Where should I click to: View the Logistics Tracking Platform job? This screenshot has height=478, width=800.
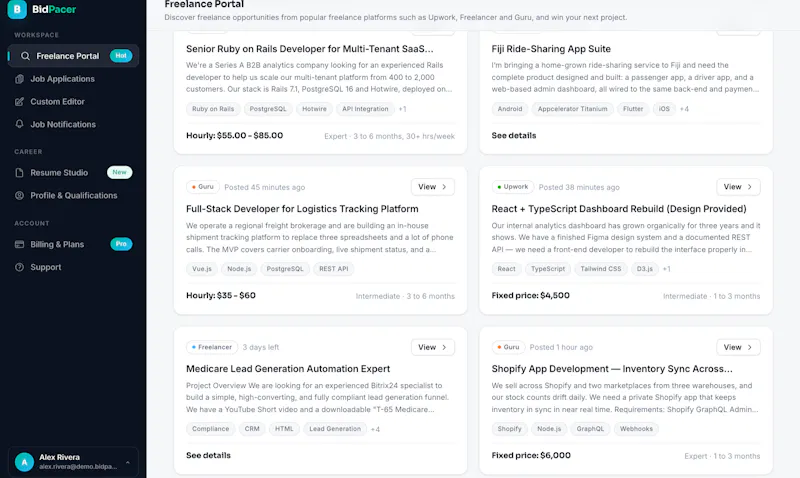pos(433,187)
